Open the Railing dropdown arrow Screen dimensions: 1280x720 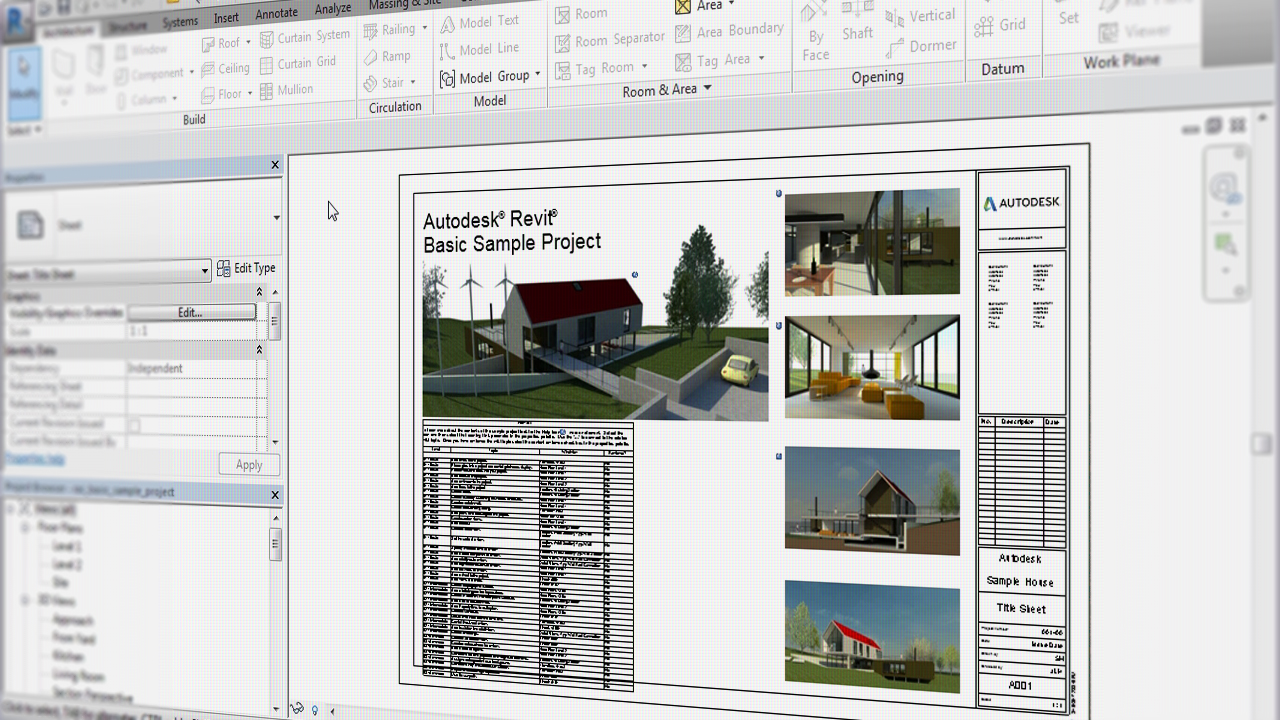click(x=423, y=29)
